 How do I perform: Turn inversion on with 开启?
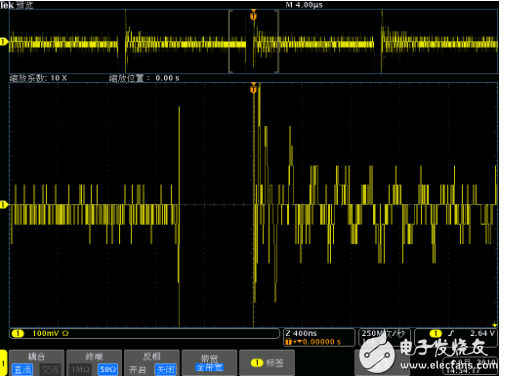(138, 369)
